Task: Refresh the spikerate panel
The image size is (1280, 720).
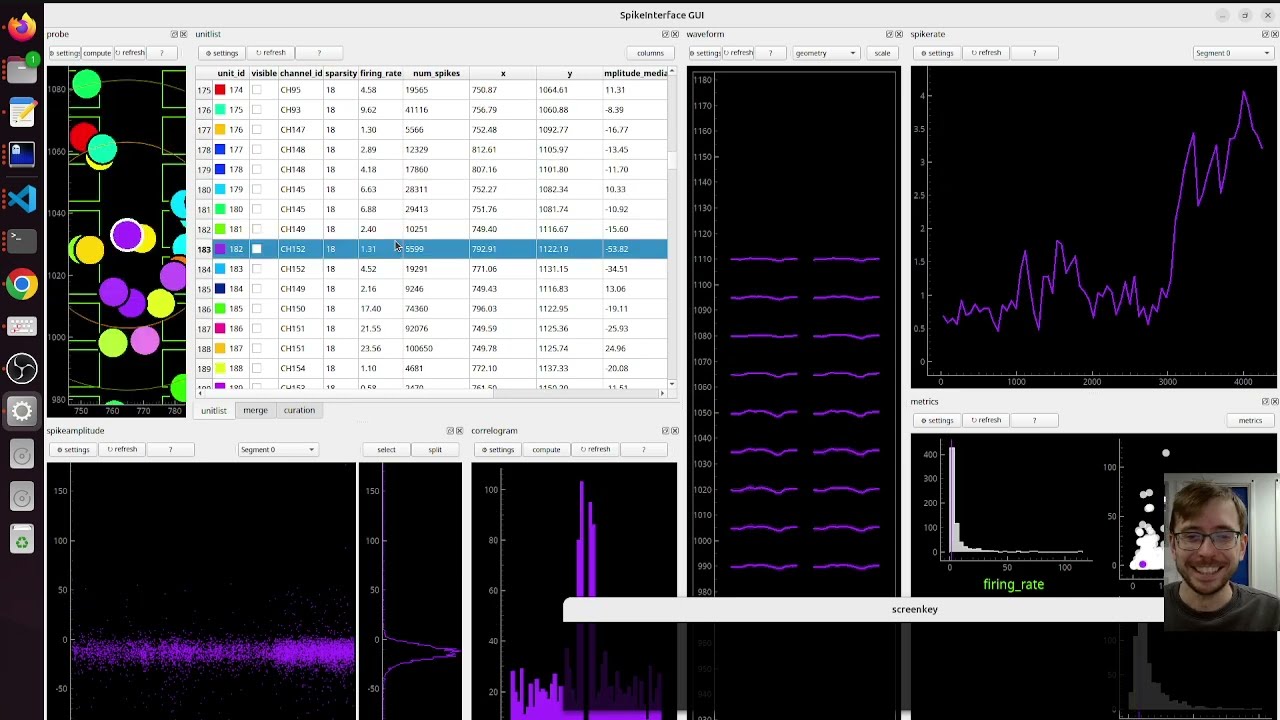Action: [986, 53]
